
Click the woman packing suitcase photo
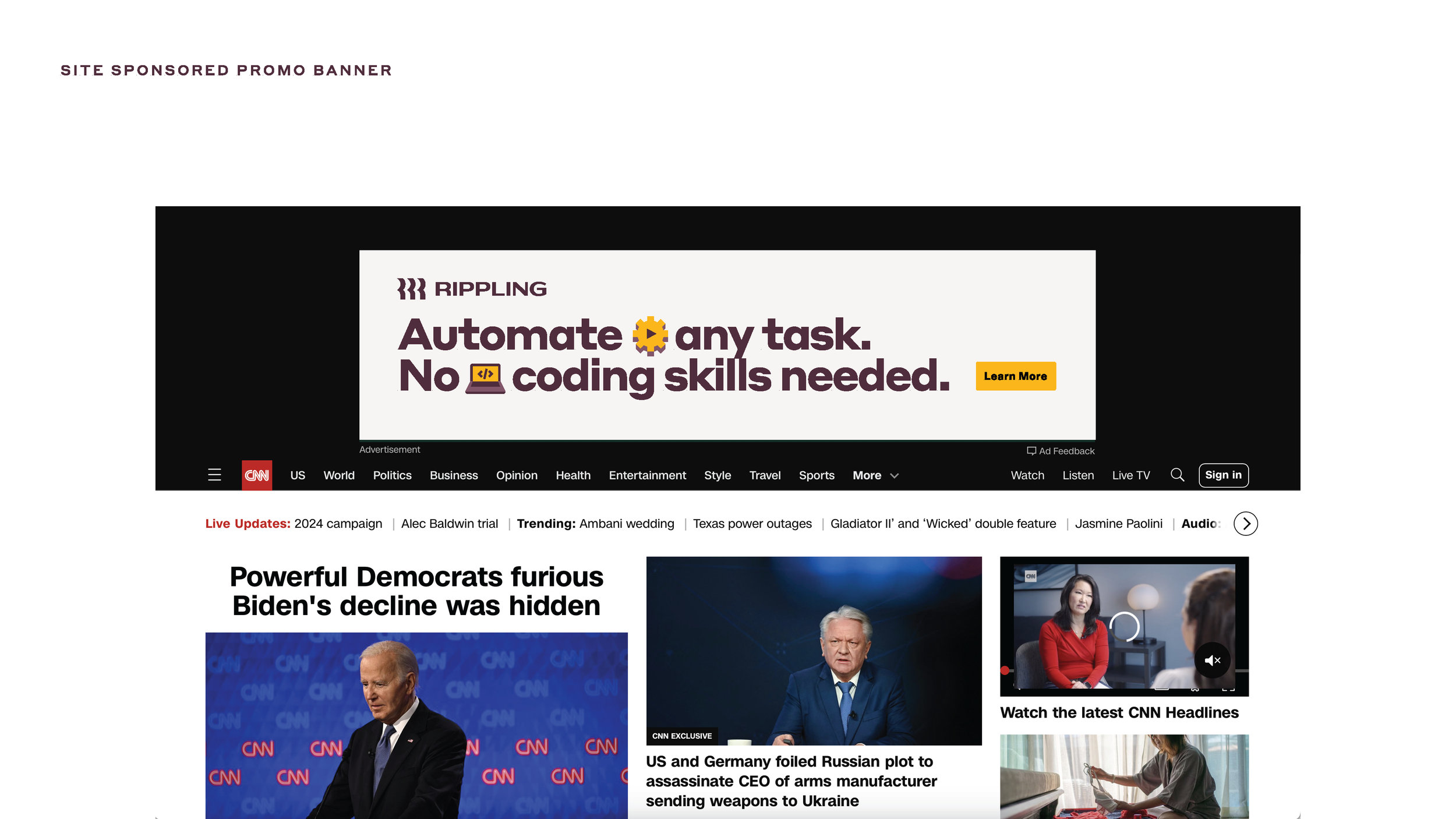point(1124,776)
